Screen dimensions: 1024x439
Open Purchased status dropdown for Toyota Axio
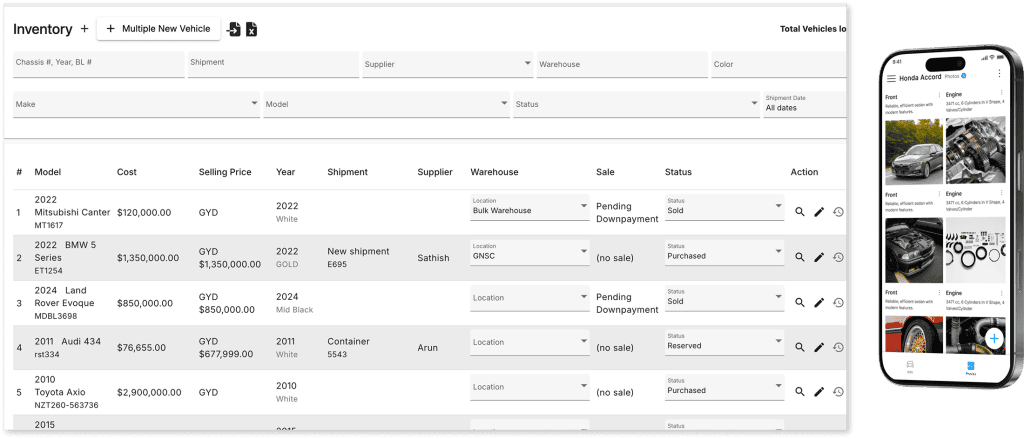click(x=724, y=387)
